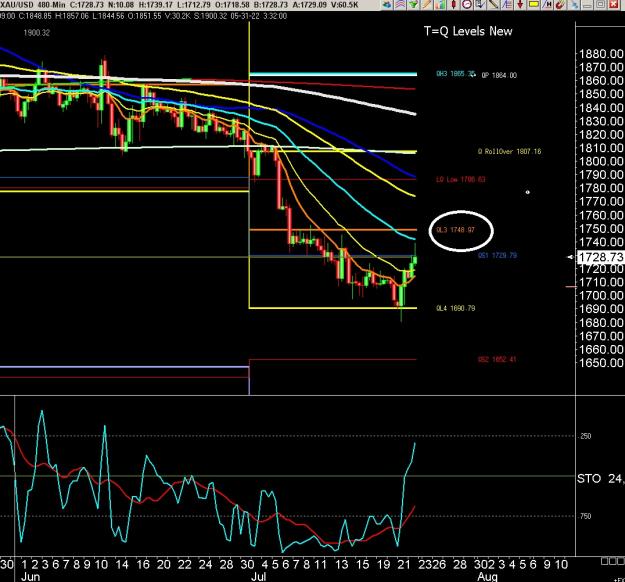625x582 pixels.
Task: Click the blue QS1 1729.79 label
Action: point(497,255)
